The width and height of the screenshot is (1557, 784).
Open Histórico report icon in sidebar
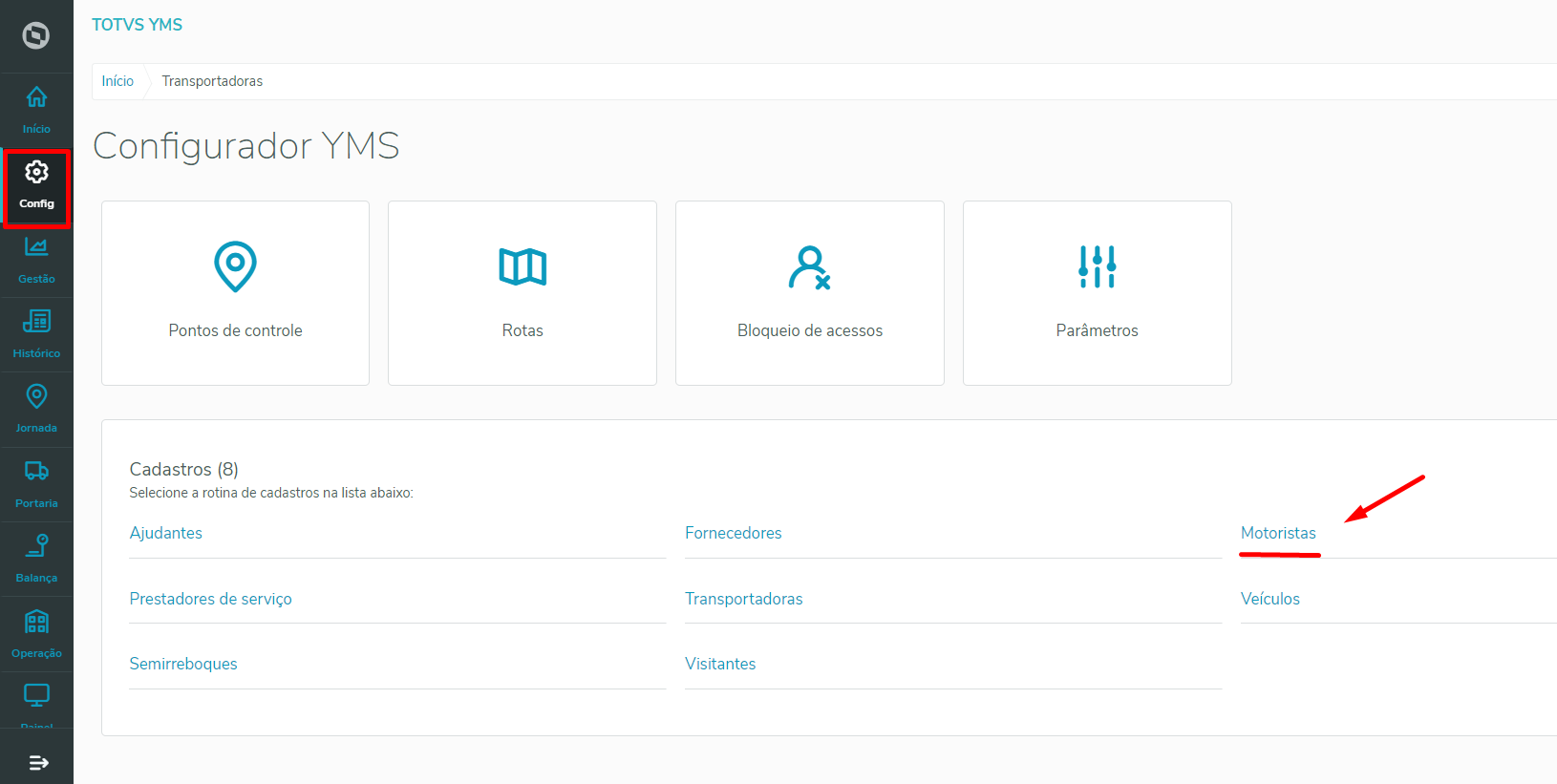click(x=36, y=321)
